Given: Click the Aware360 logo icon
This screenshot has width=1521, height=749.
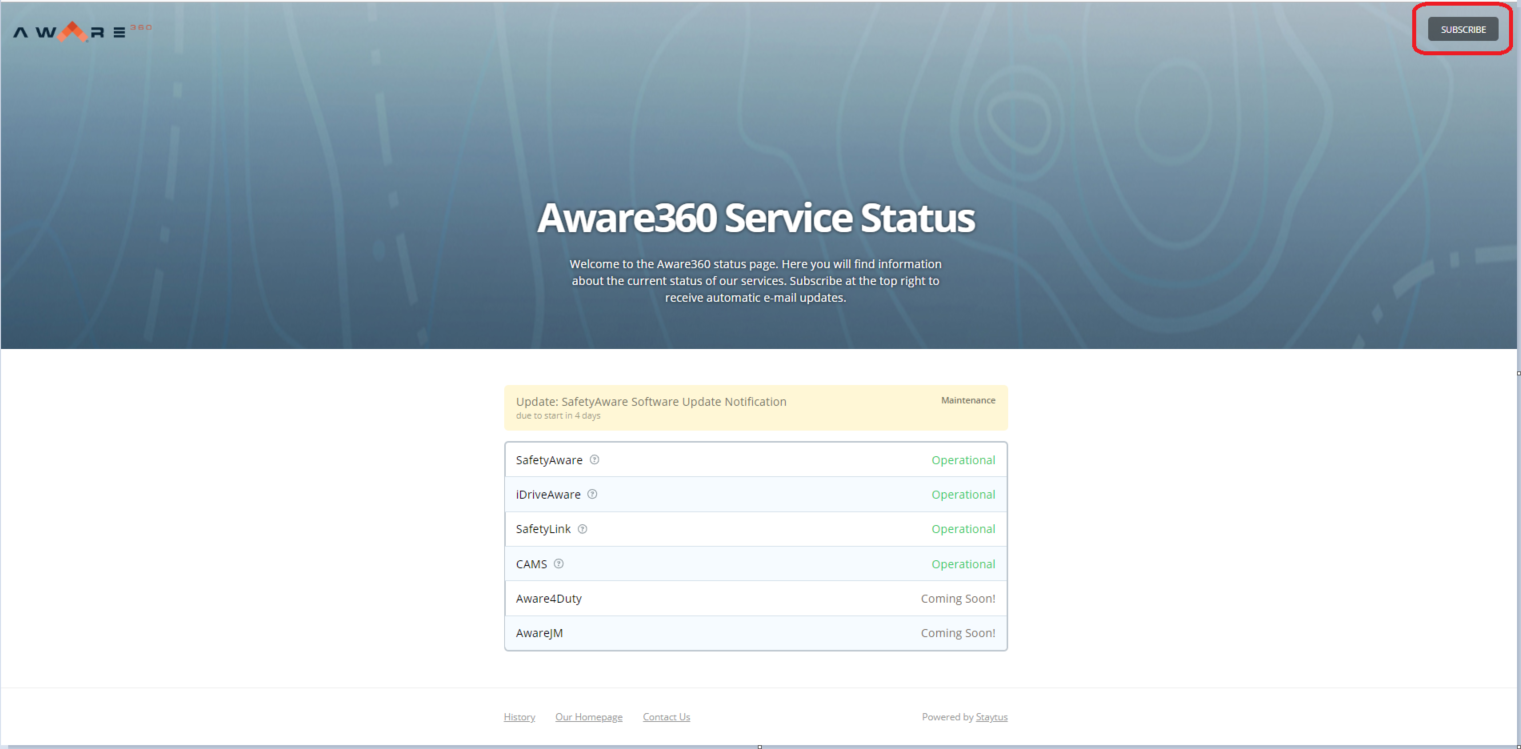Looking at the screenshot, I should (x=78, y=30).
